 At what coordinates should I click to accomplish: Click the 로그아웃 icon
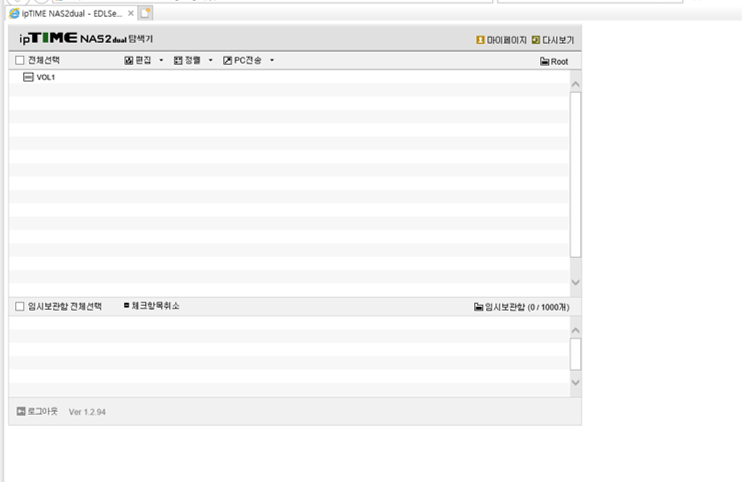coord(21,412)
